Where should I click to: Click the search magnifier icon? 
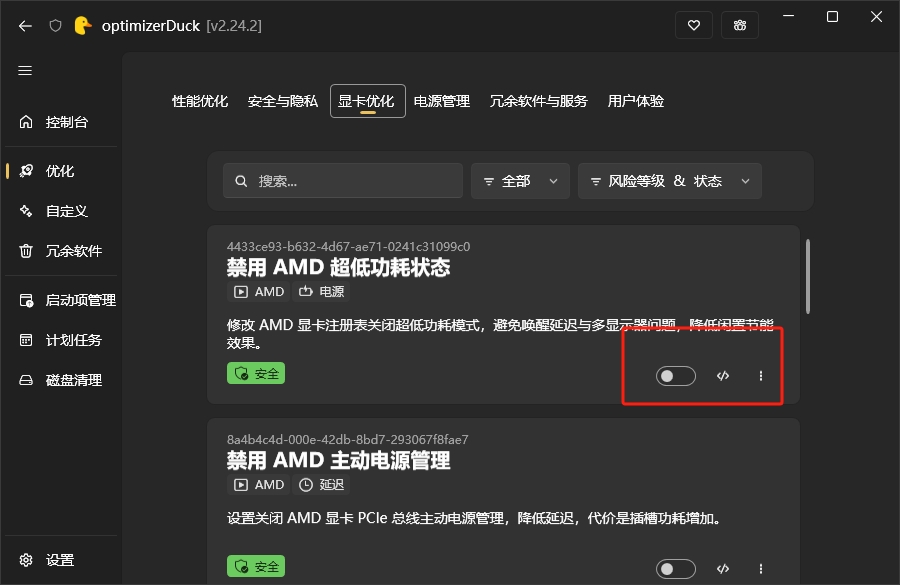241,181
